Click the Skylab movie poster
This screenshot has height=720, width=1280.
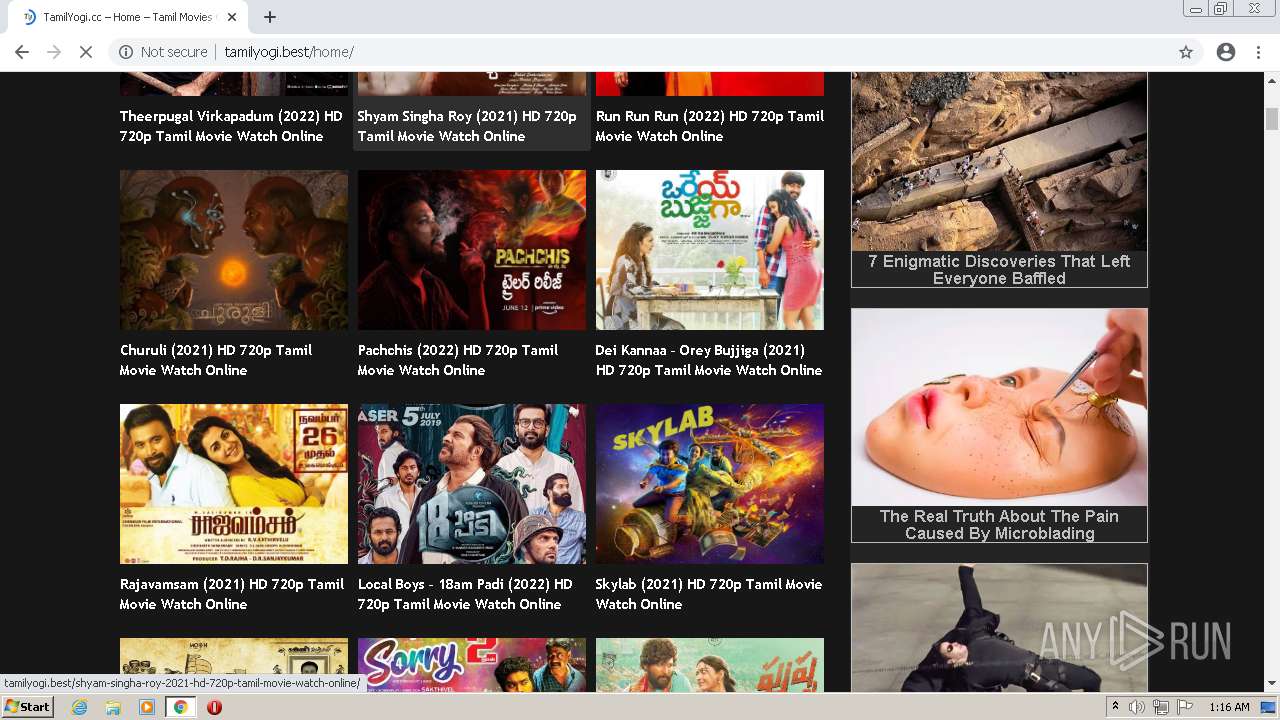pyautogui.click(x=710, y=484)
